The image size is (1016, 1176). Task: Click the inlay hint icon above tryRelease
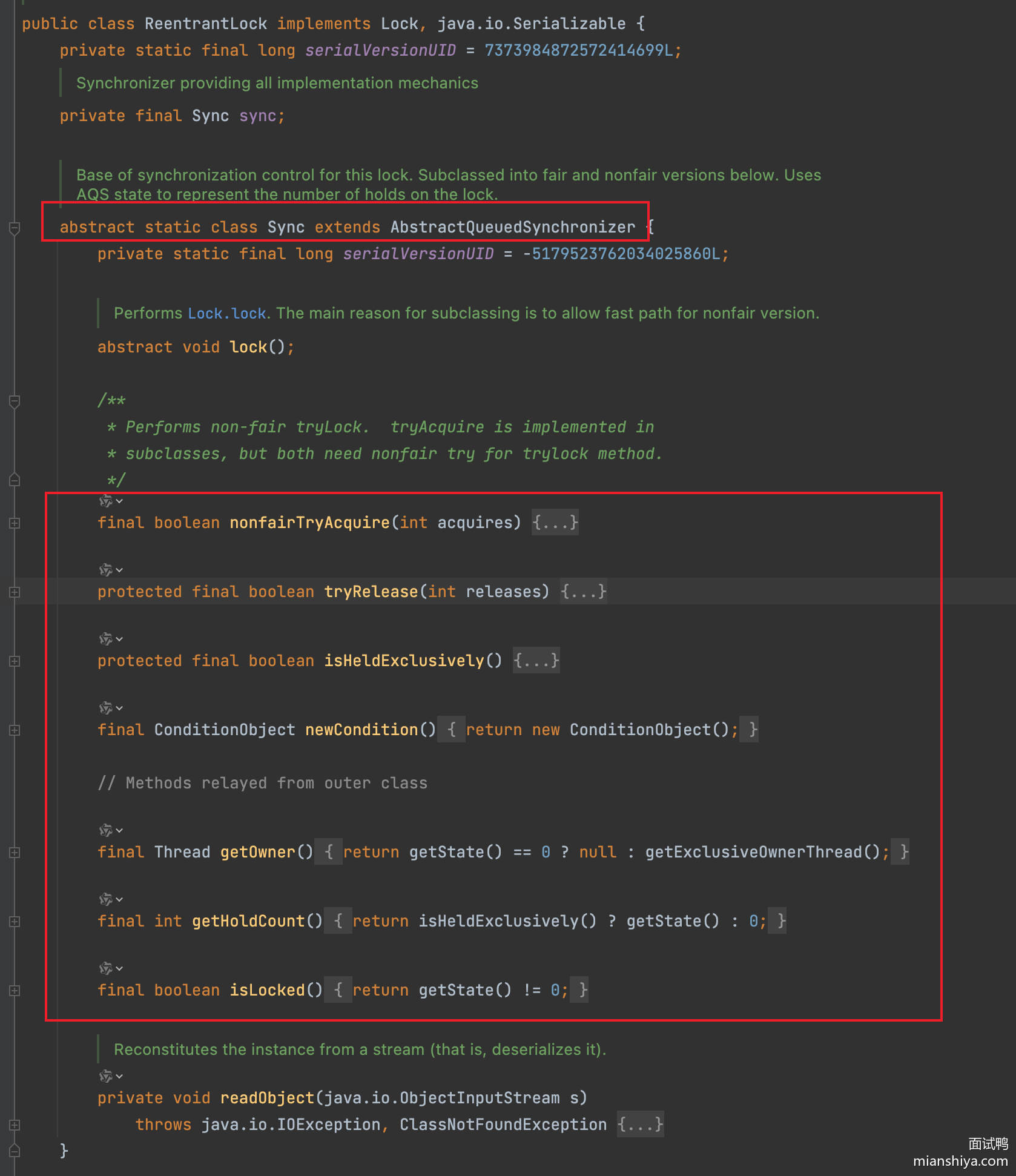pyautogui.click(x=107, y=570)
